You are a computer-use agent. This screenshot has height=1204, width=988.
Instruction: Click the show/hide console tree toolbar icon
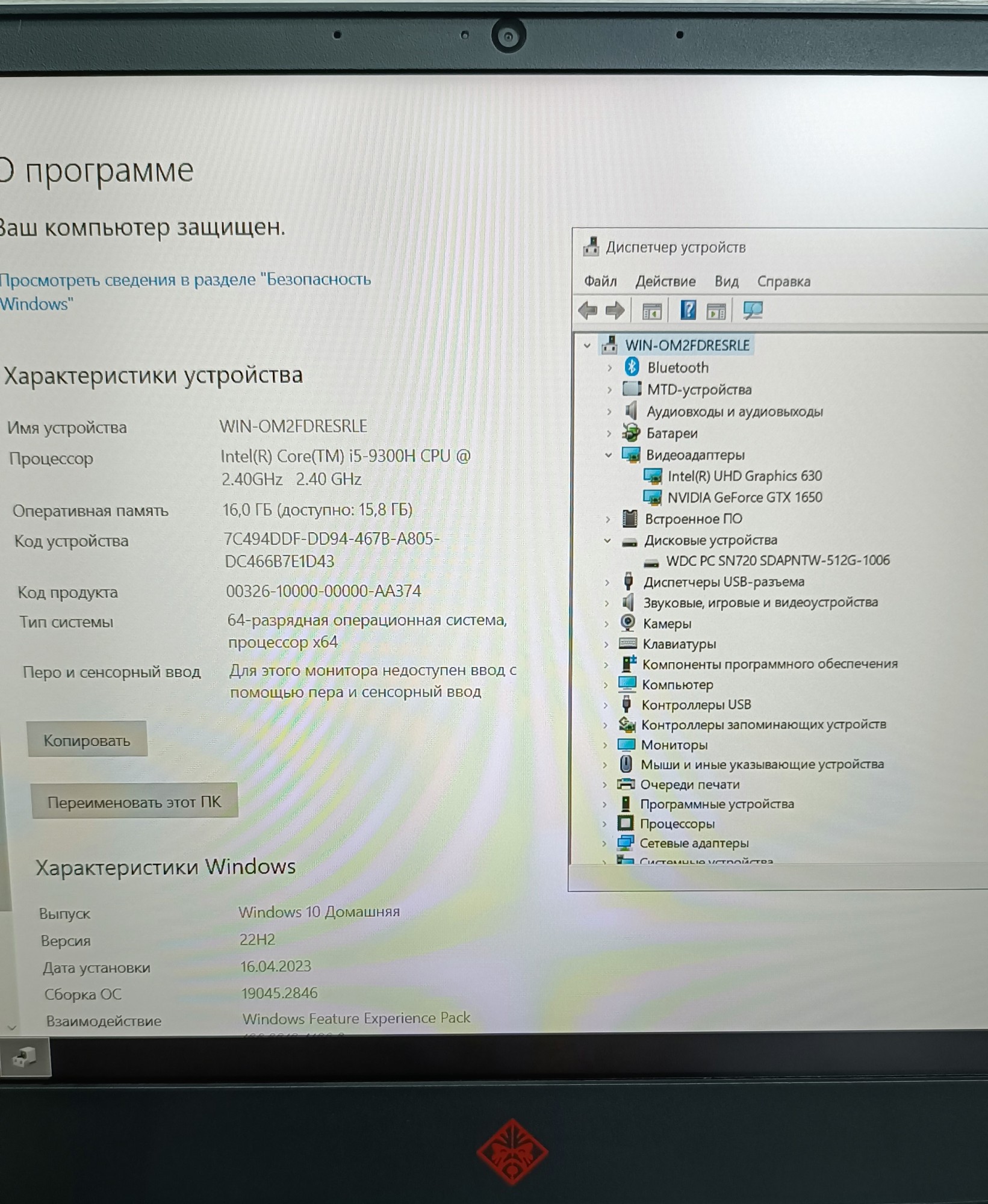(x=651, y=311)
